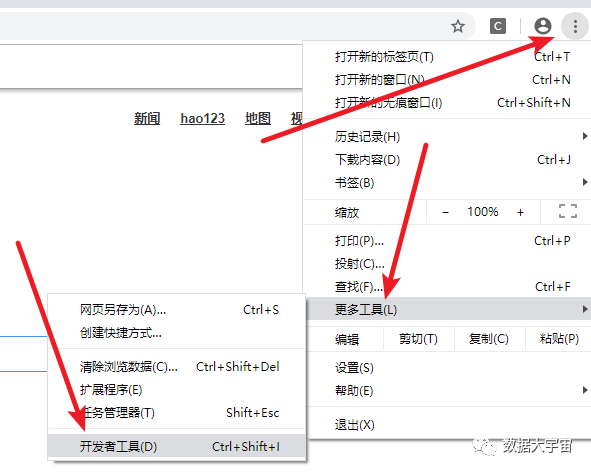Expand the 历史记录(H) submenu arrow
591x472 pixels.
(585, 136)
